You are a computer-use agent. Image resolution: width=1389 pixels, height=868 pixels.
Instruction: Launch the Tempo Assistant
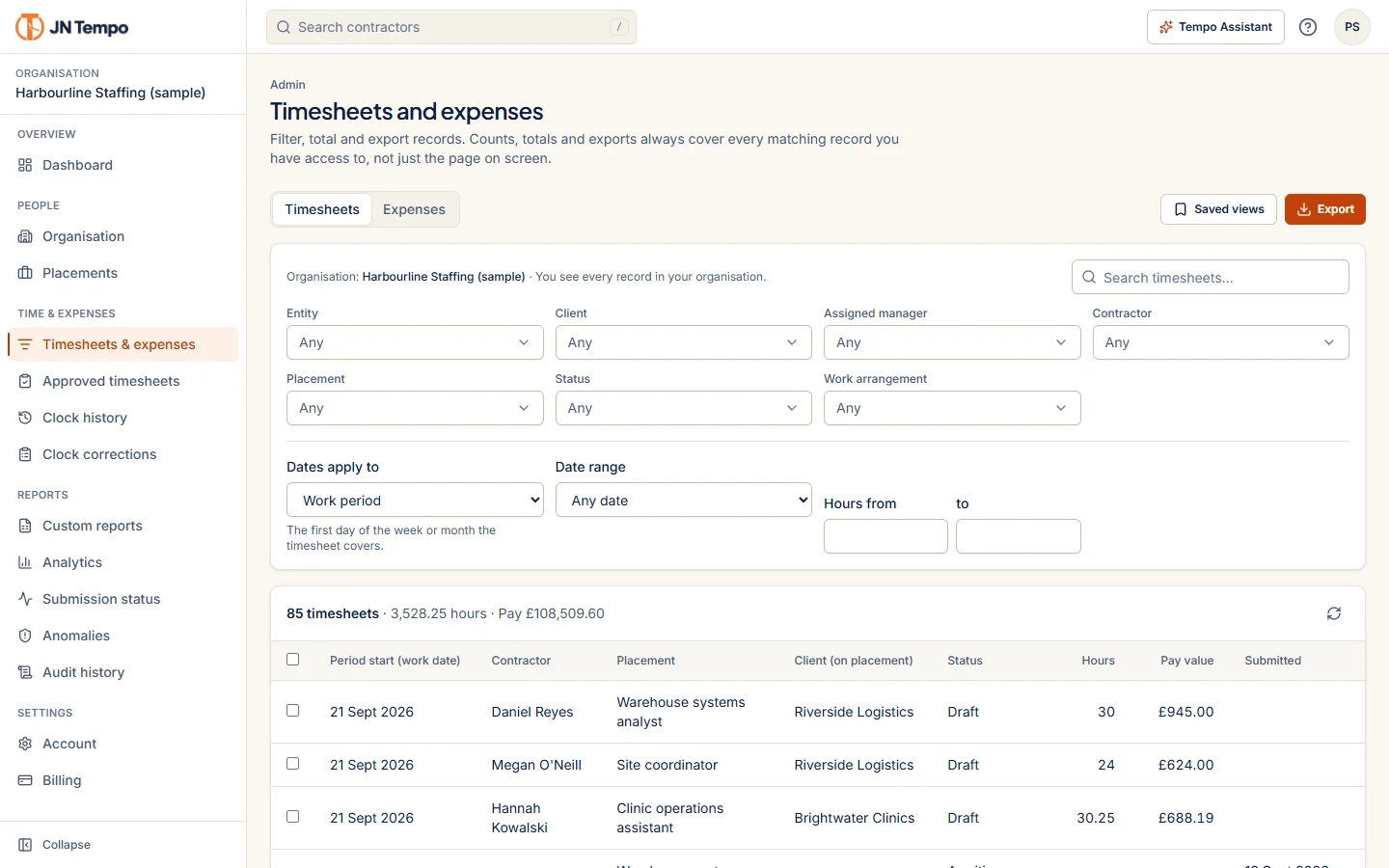(x=1215, y=27)
